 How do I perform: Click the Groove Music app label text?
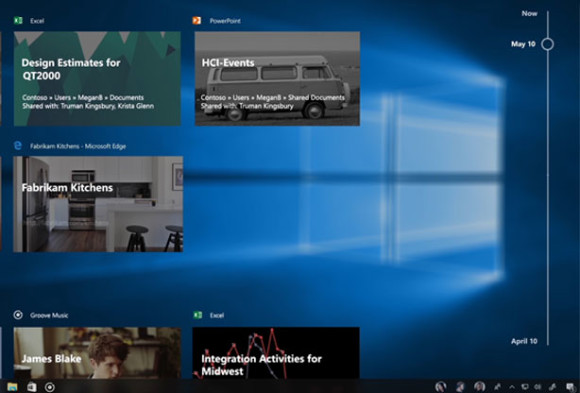pyautogui.click(x=49, y=315)
